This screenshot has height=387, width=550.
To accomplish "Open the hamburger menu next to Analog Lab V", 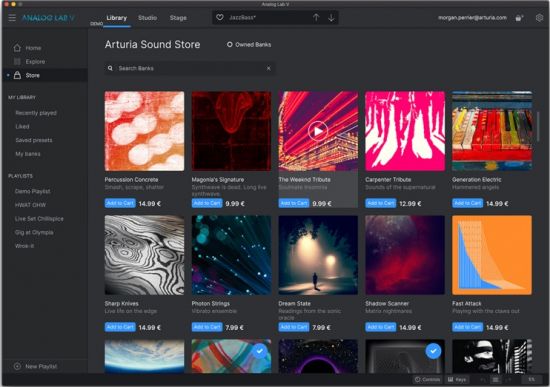I will click(x=12, y=18).
